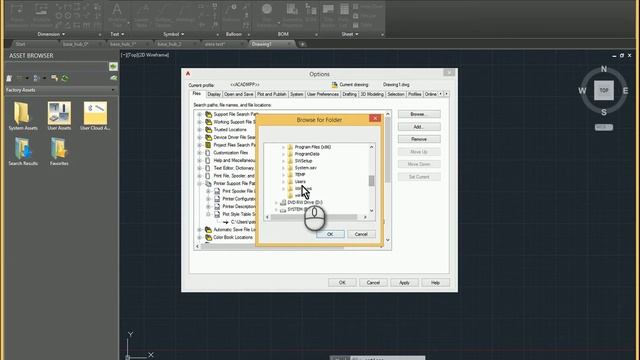Click the System.sav folder icon

pyautogui.click(x=290, y=168)
